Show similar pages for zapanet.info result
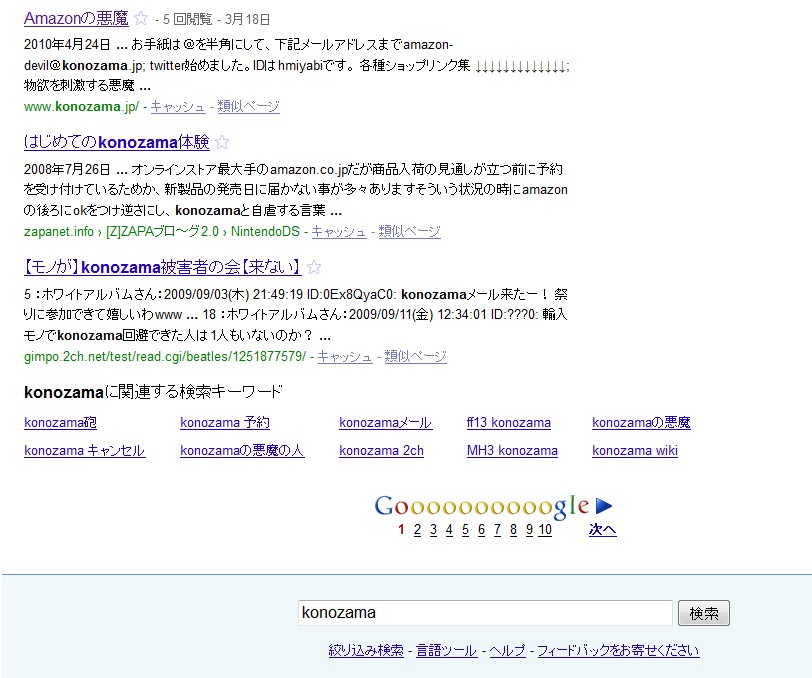This screenshot has height=678, width=812. tap(408, 231)
